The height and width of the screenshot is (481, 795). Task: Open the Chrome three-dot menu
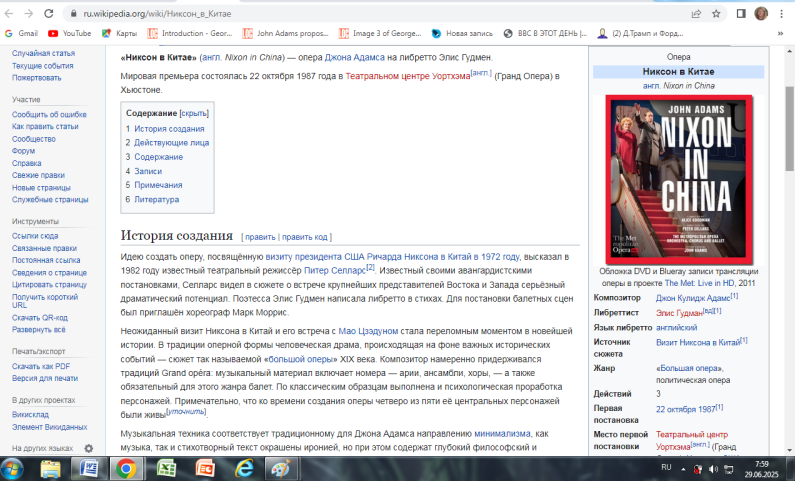(781, 14)
